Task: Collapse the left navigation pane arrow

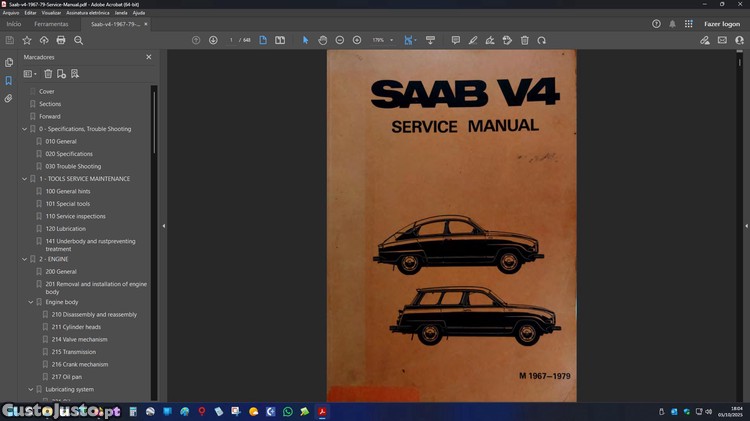Action: 164,226
